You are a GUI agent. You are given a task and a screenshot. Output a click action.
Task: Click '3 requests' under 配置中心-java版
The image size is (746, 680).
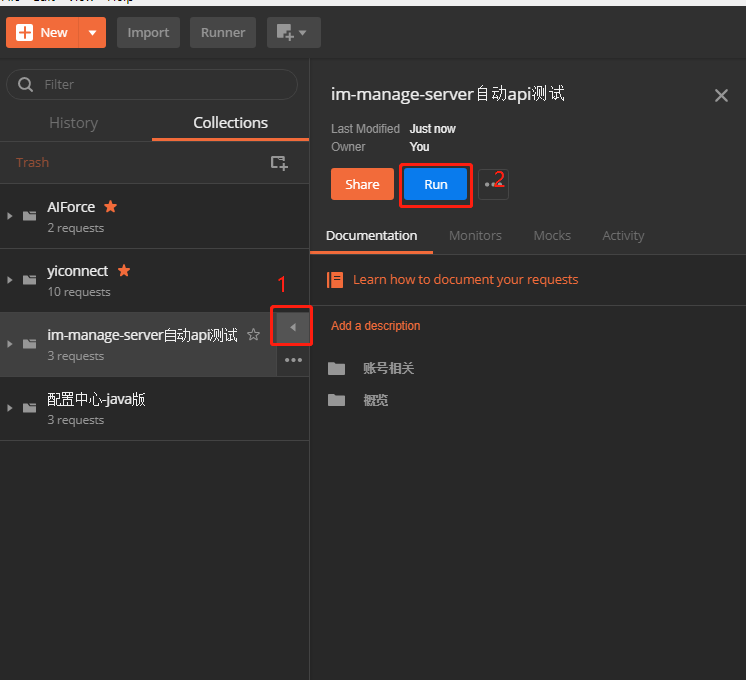point(76,420)
